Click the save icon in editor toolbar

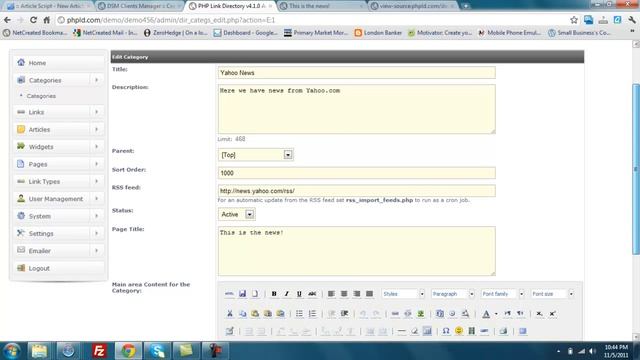pos(242,294)
